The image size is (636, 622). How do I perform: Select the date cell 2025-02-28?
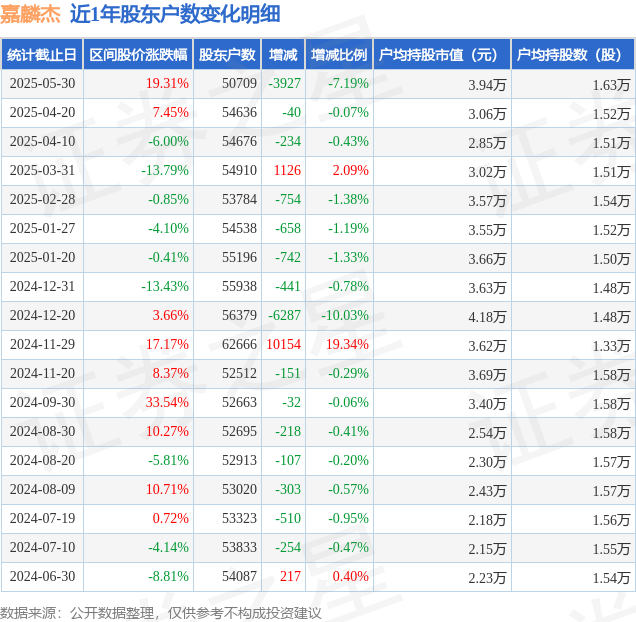click(x=43, y=200)
